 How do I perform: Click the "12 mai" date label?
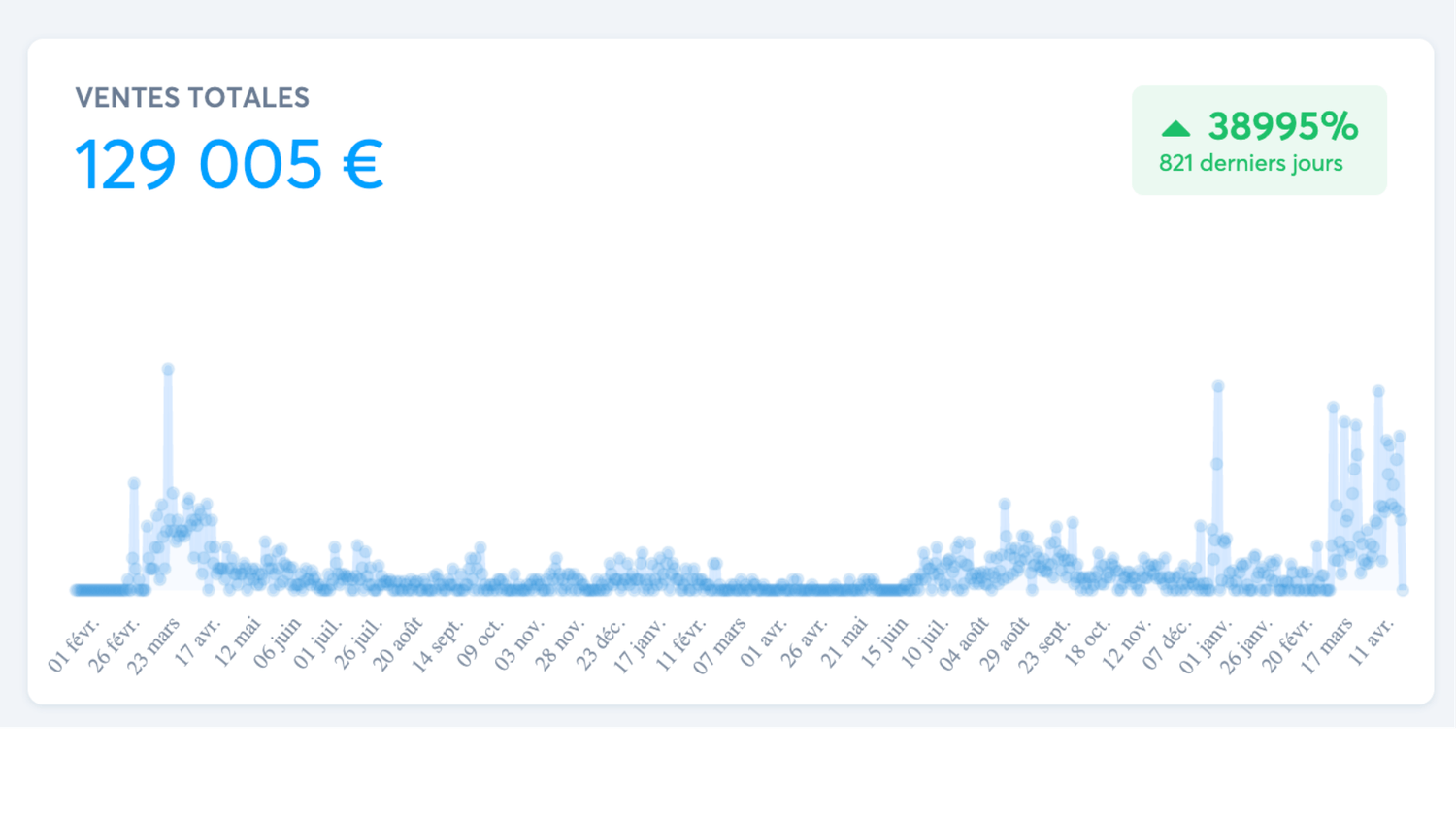(237, 642)
